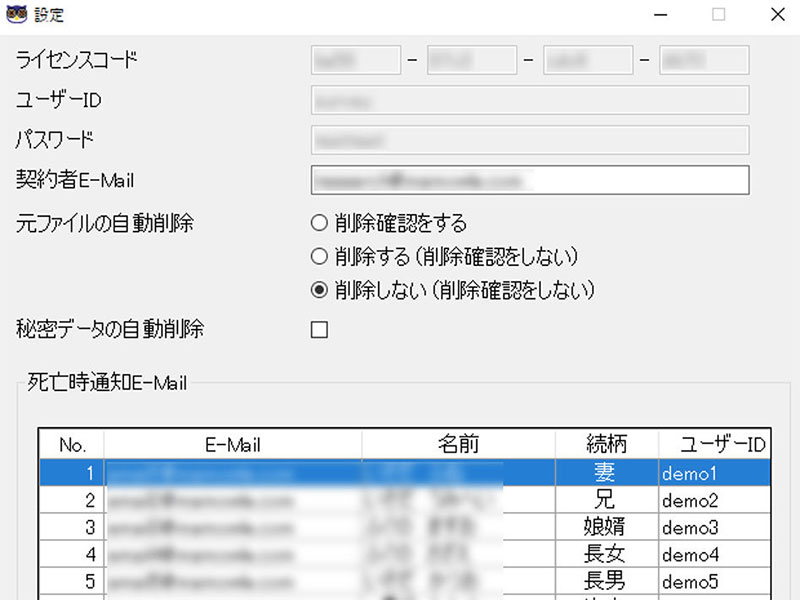Sort by E-Mail column header
800x600 pixels.
click(233, 445)
